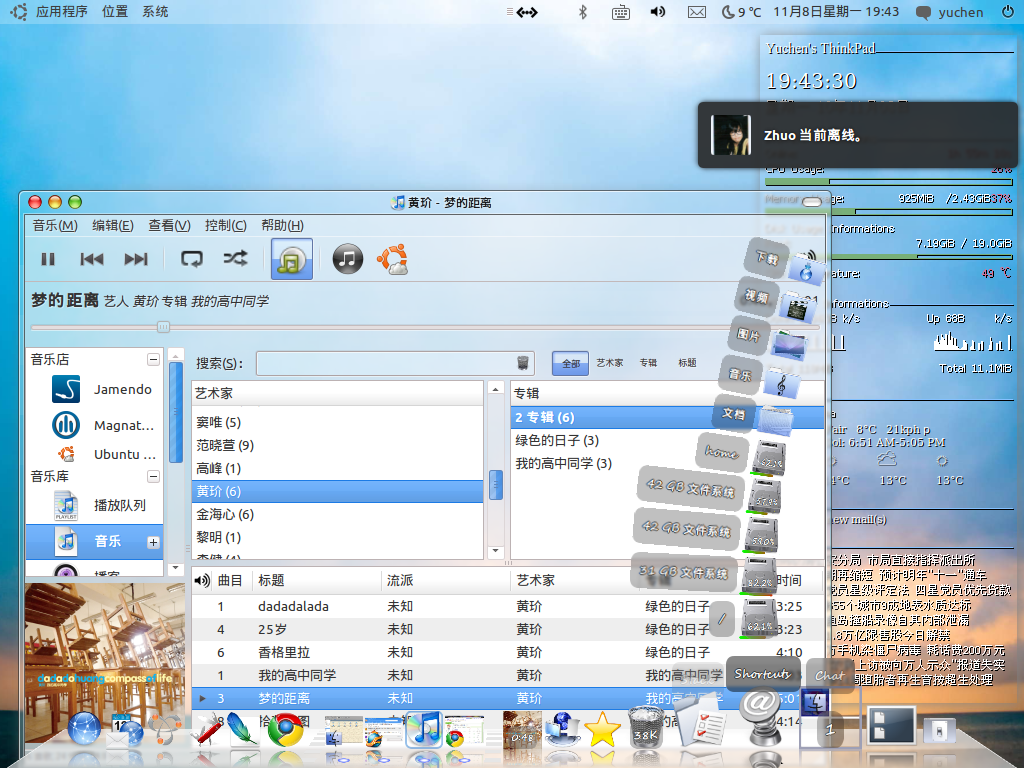Toggle repeat mode in the toolbar
Image resolution: width=1024 pixels, height=768 pixels.
pyautogui.click(x=191, y=259)
